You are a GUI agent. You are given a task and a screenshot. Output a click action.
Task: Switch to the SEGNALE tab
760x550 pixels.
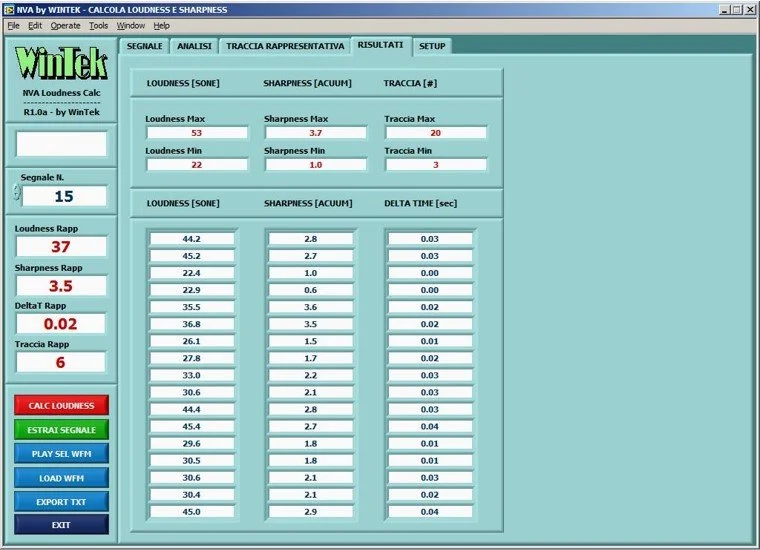[144, 46]
